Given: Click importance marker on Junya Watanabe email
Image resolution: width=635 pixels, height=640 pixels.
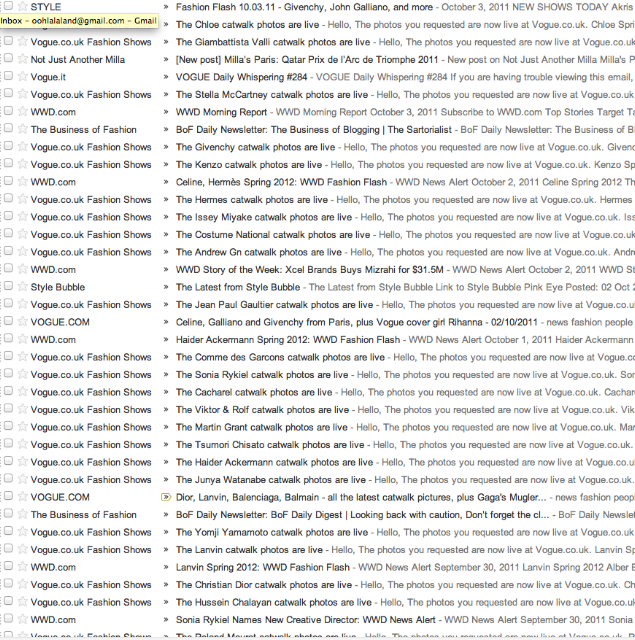Looking at the screenshot, I should (166, 480).
